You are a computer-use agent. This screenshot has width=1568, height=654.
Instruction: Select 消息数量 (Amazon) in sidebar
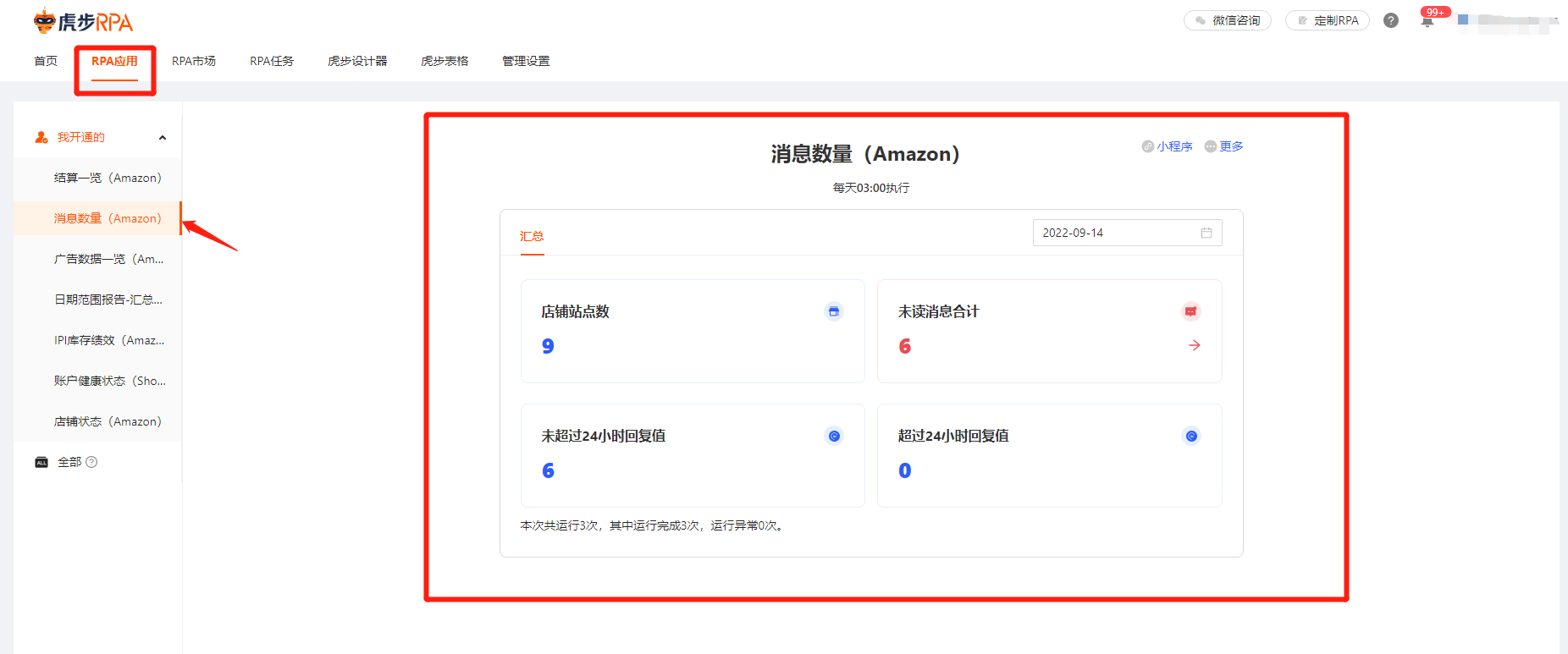point(97,218)
